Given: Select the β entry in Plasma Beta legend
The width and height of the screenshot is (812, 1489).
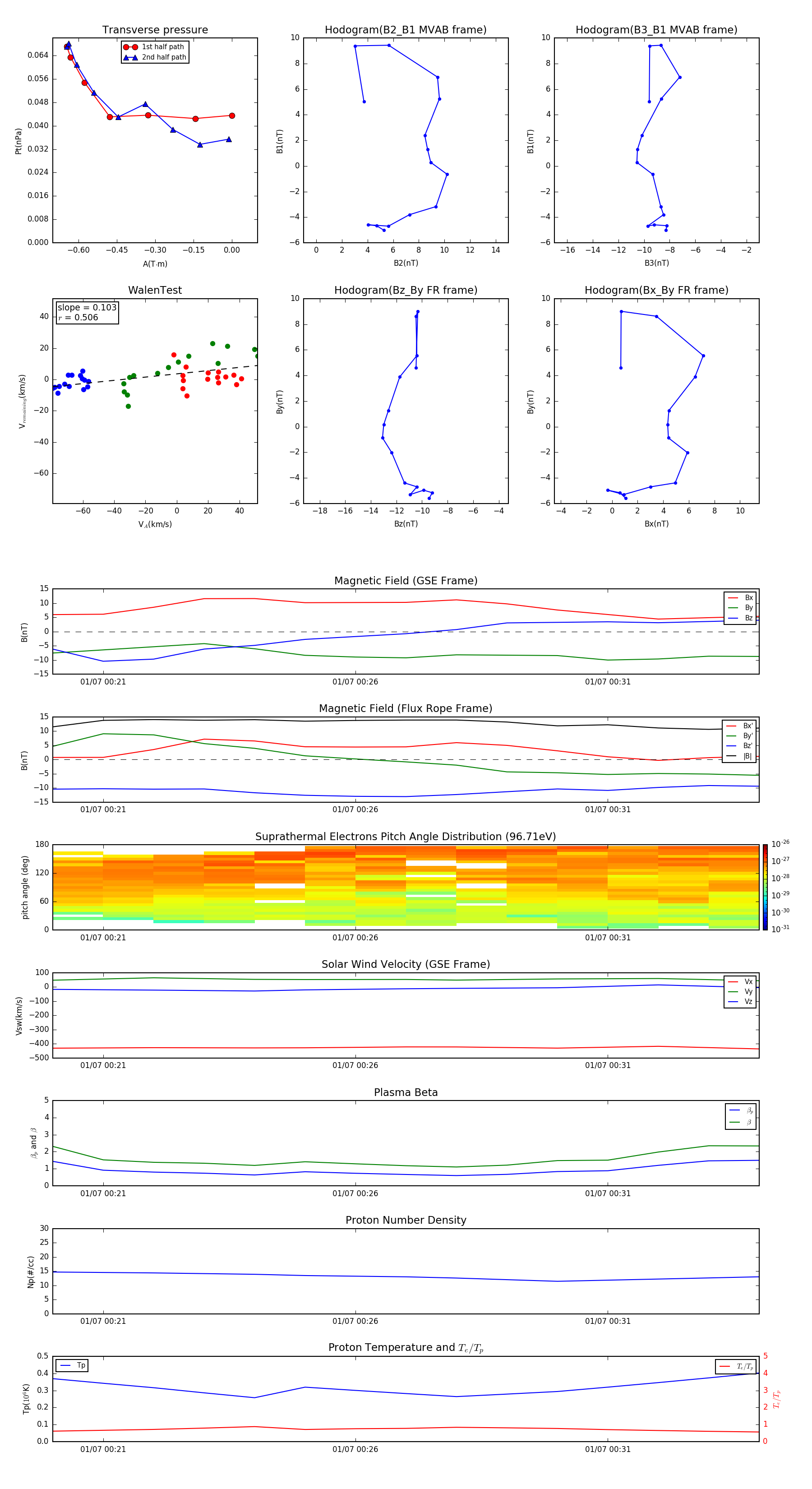Looking at the screenshot, I should [x=741, y=1123].
